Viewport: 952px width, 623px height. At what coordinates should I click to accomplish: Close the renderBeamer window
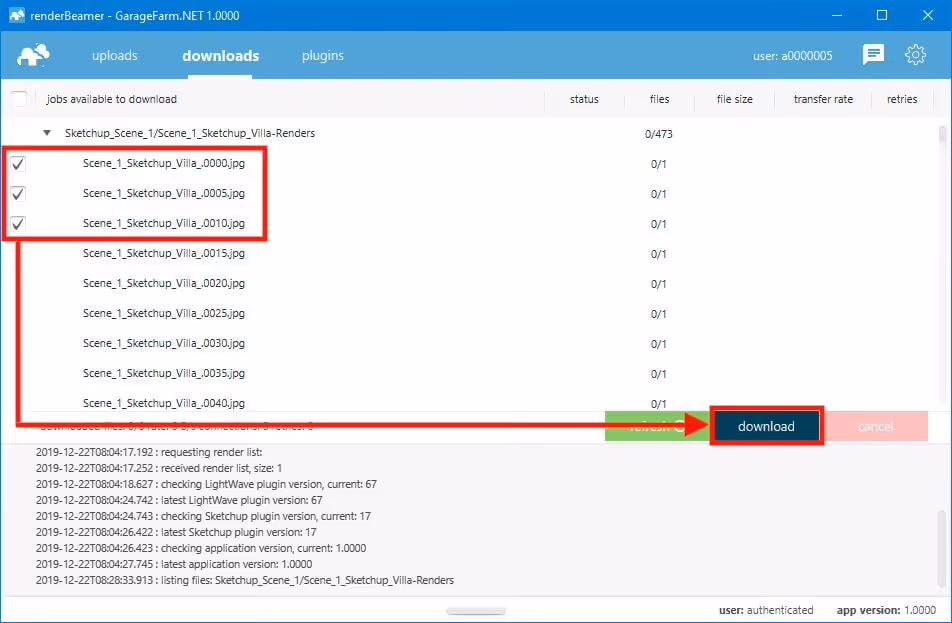click(x=928, y=15)
